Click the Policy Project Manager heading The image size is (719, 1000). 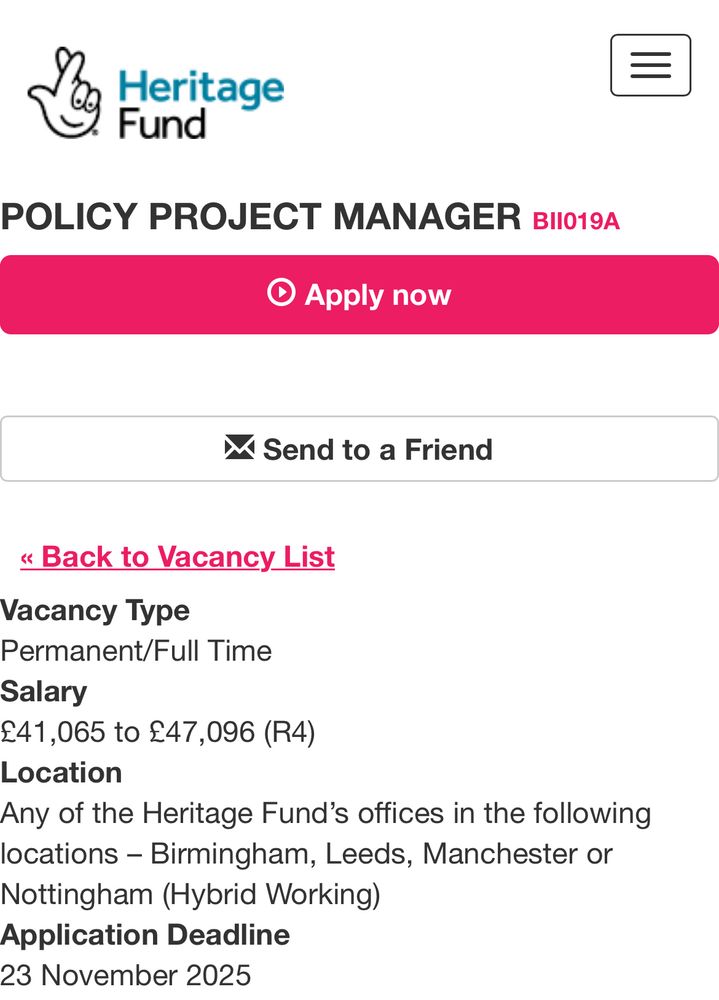pos(261,217)
